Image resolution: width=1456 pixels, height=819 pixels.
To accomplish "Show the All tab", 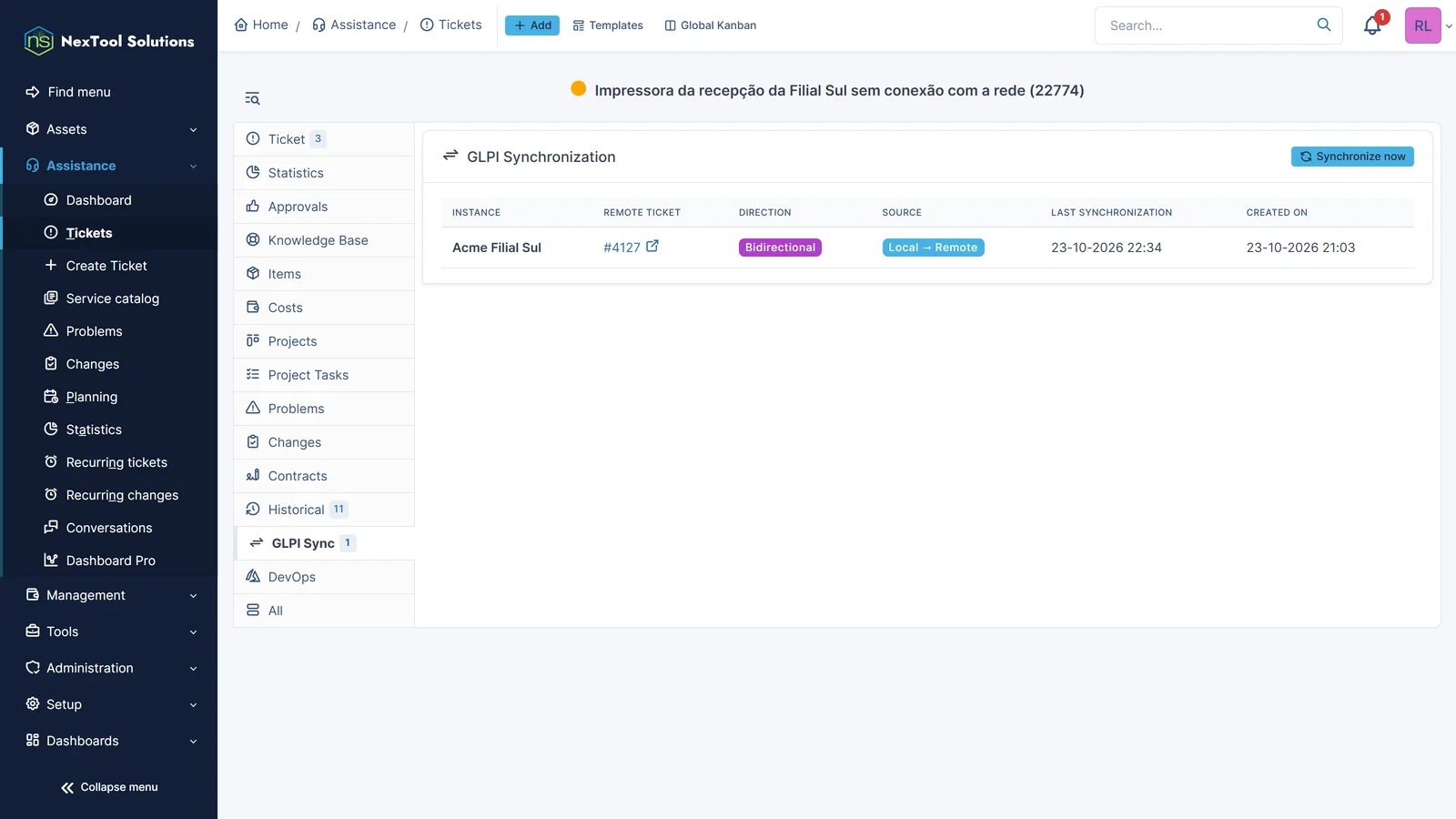I will click(324, 611).
